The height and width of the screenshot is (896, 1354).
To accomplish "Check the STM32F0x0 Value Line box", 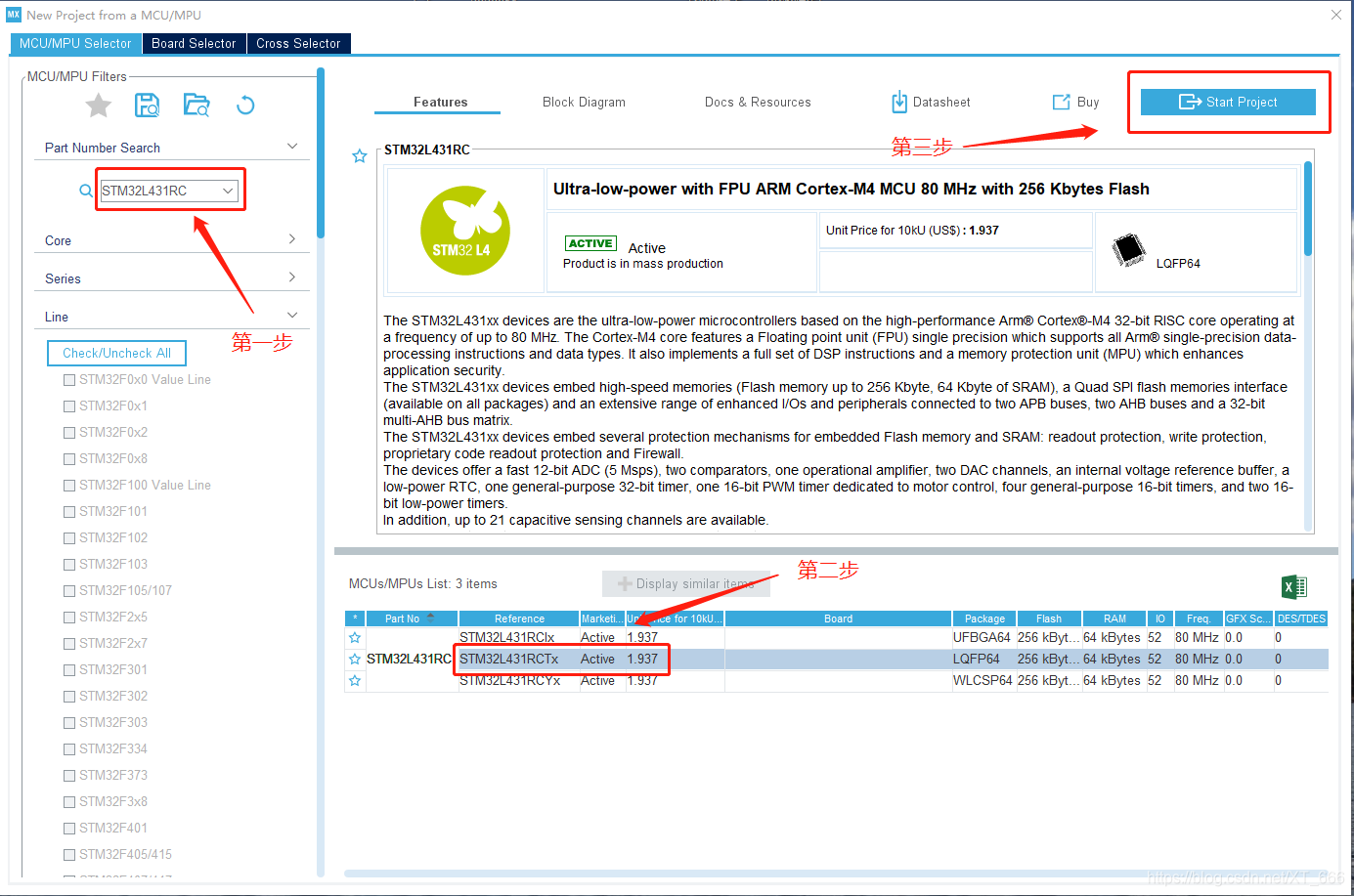I will [69, 380].
